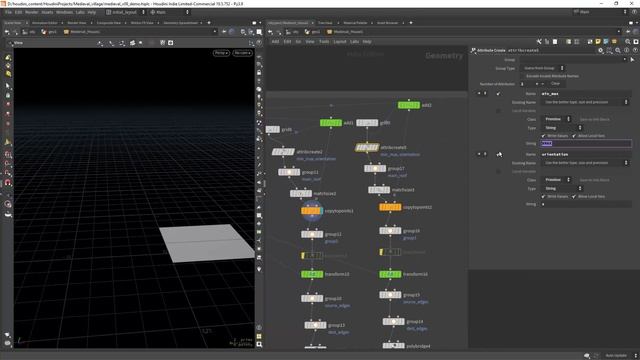Click the Name field containing orientation
This screenshot has height=360, width=640.
tap(586, 155)
